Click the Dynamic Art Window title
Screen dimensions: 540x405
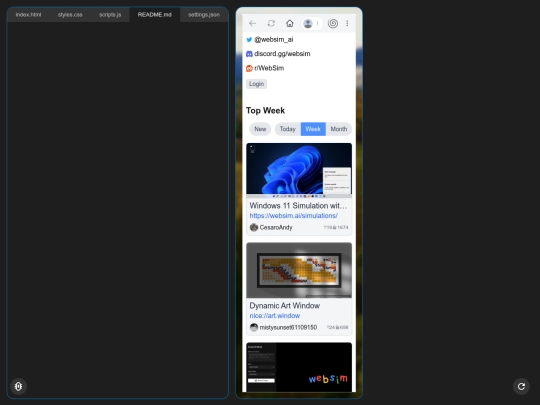[284, 306]
